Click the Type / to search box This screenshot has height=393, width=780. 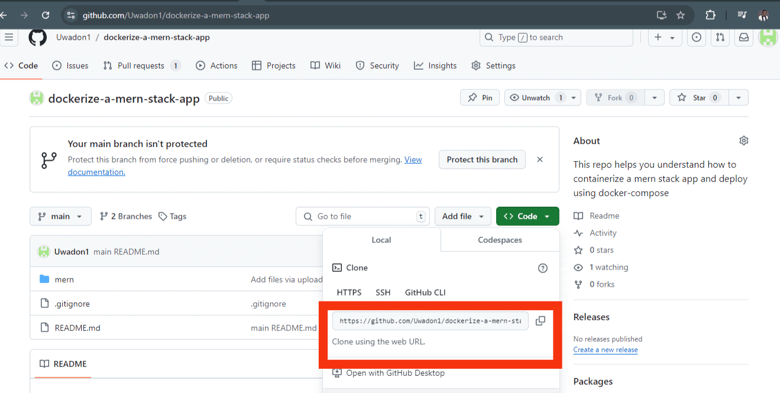coord(556,37)
